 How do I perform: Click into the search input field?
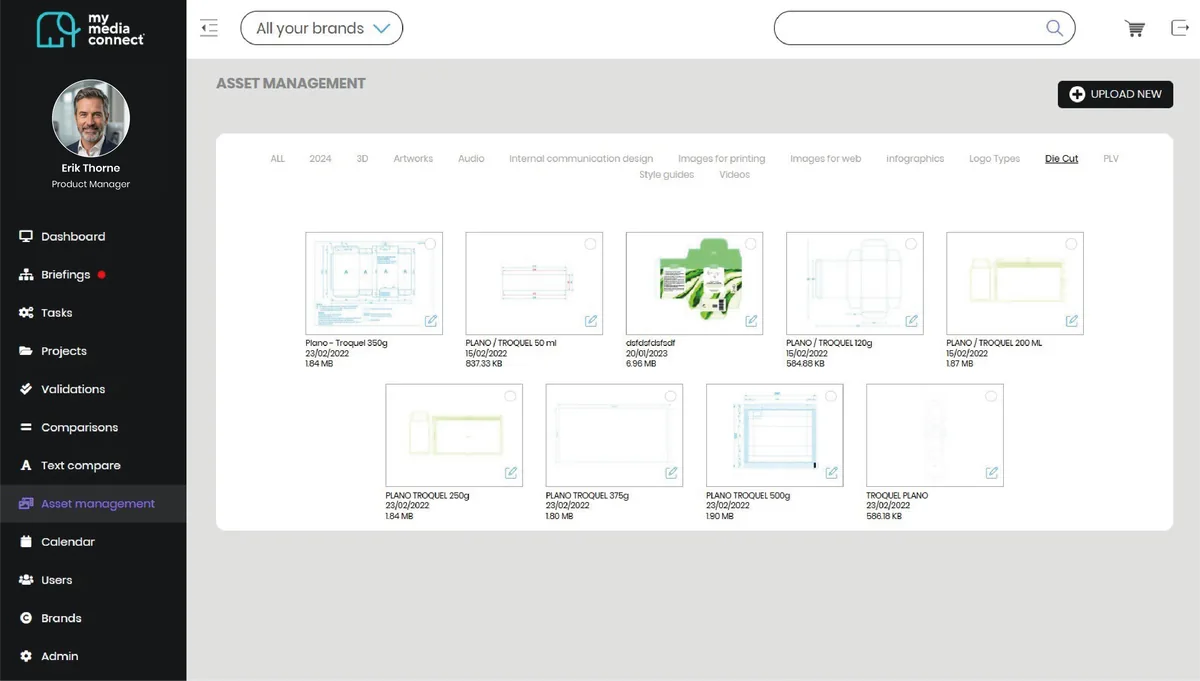click(924, 28)
